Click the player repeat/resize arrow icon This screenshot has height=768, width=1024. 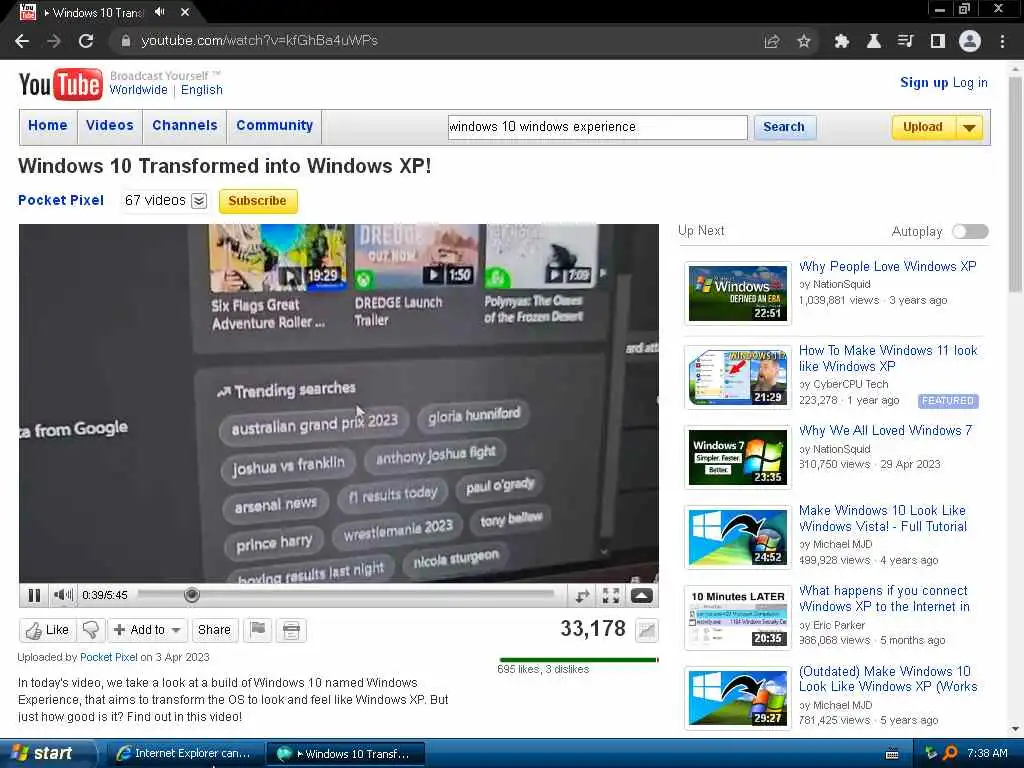[581, 595]
